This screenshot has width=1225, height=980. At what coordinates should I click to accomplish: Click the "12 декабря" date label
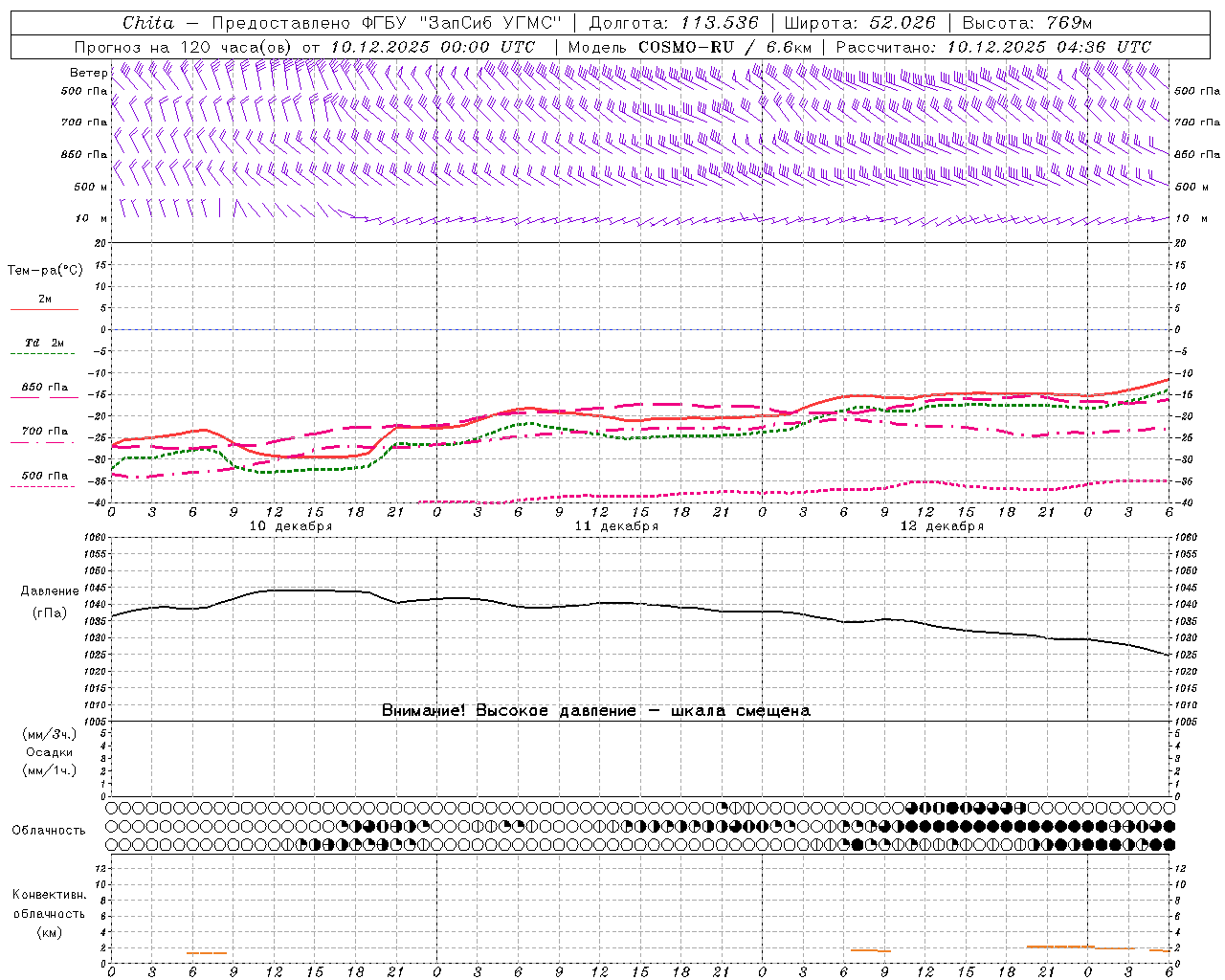tap(942, 526)
